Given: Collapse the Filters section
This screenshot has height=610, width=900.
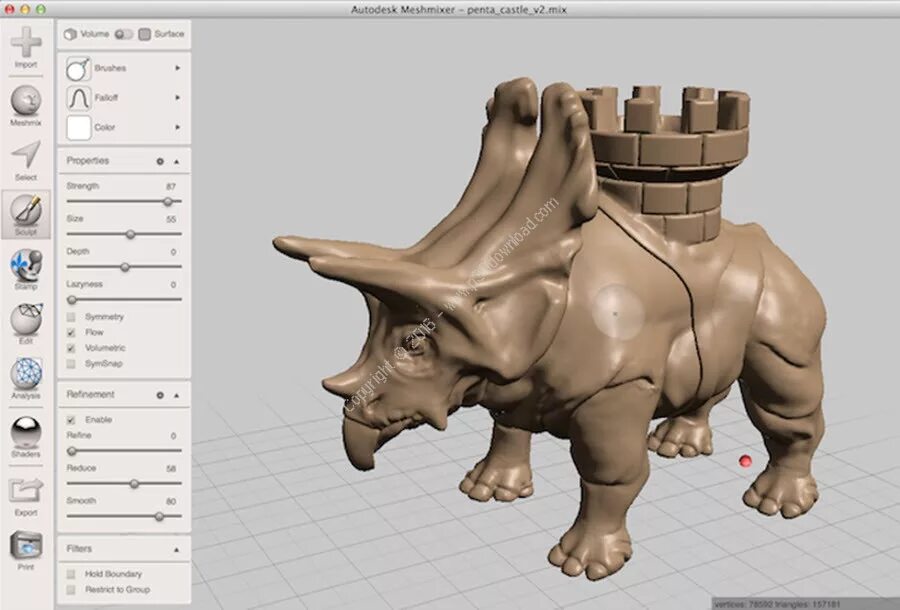Looking at the screenshot, I should 177,550.
